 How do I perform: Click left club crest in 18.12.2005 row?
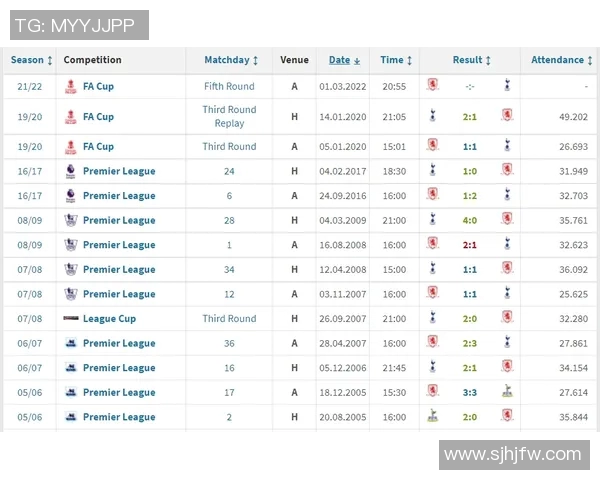pyautogui.click(x=432, y=392)
